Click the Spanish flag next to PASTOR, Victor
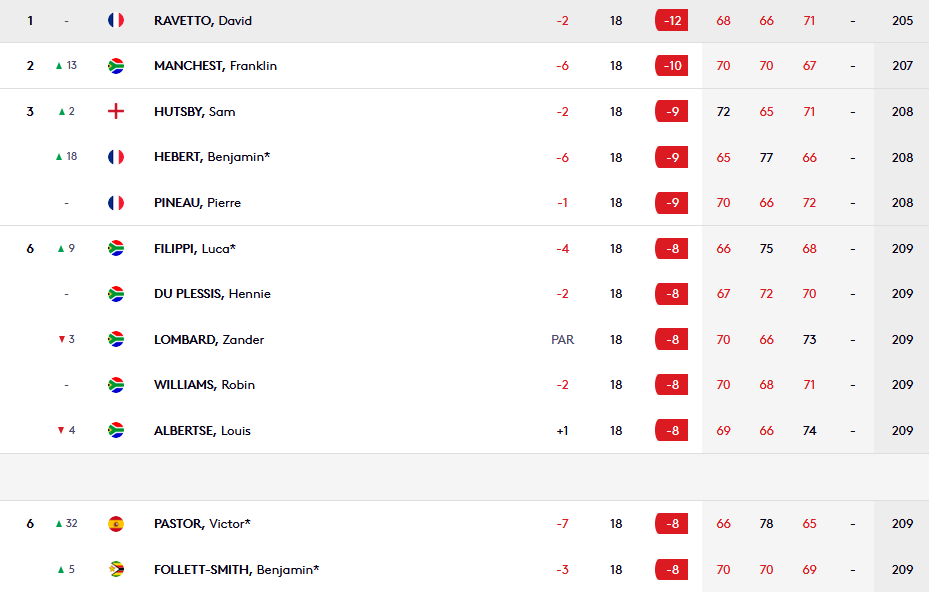 tap(116, 524)
